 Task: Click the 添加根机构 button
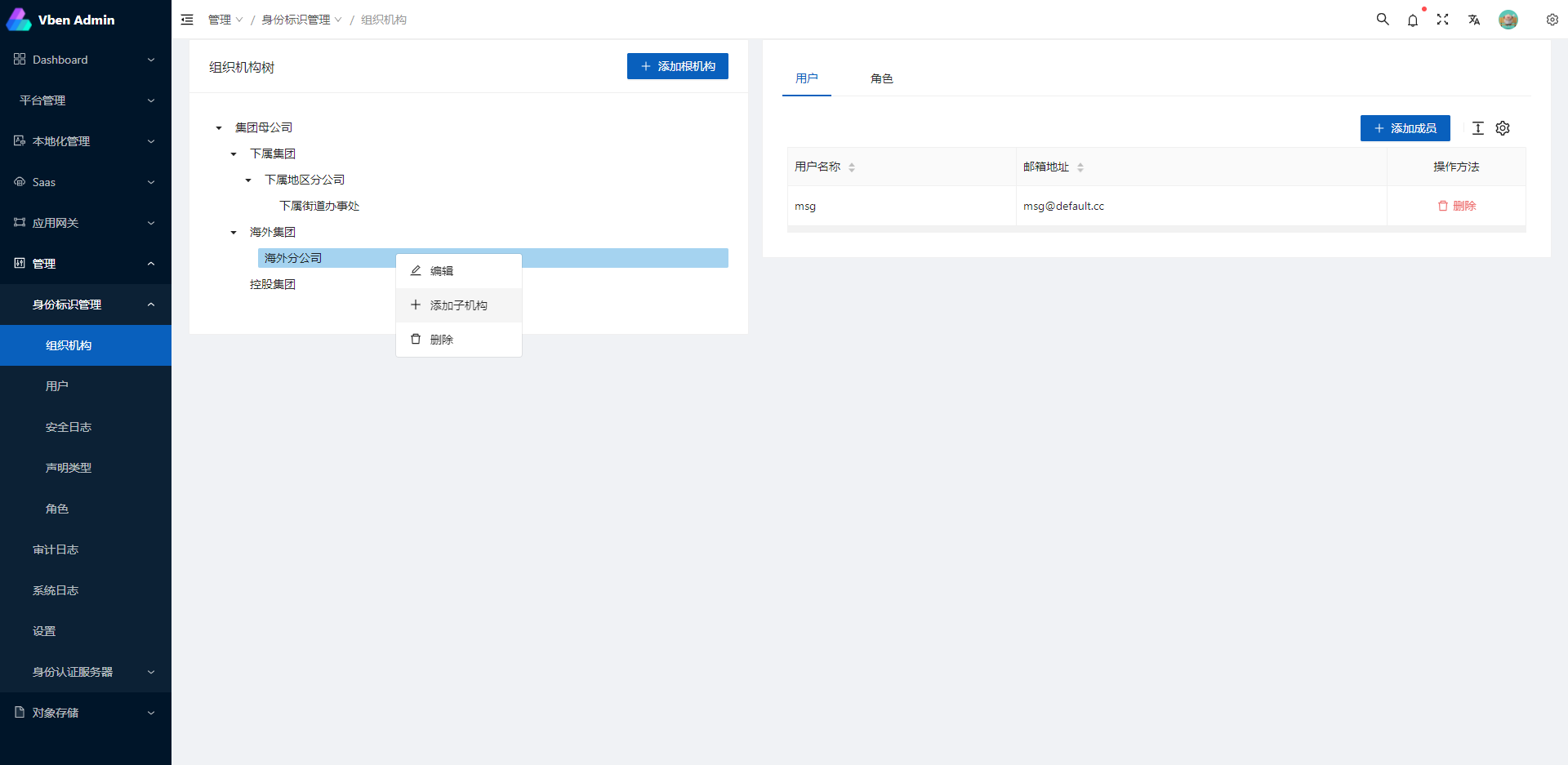click(677, 66)
